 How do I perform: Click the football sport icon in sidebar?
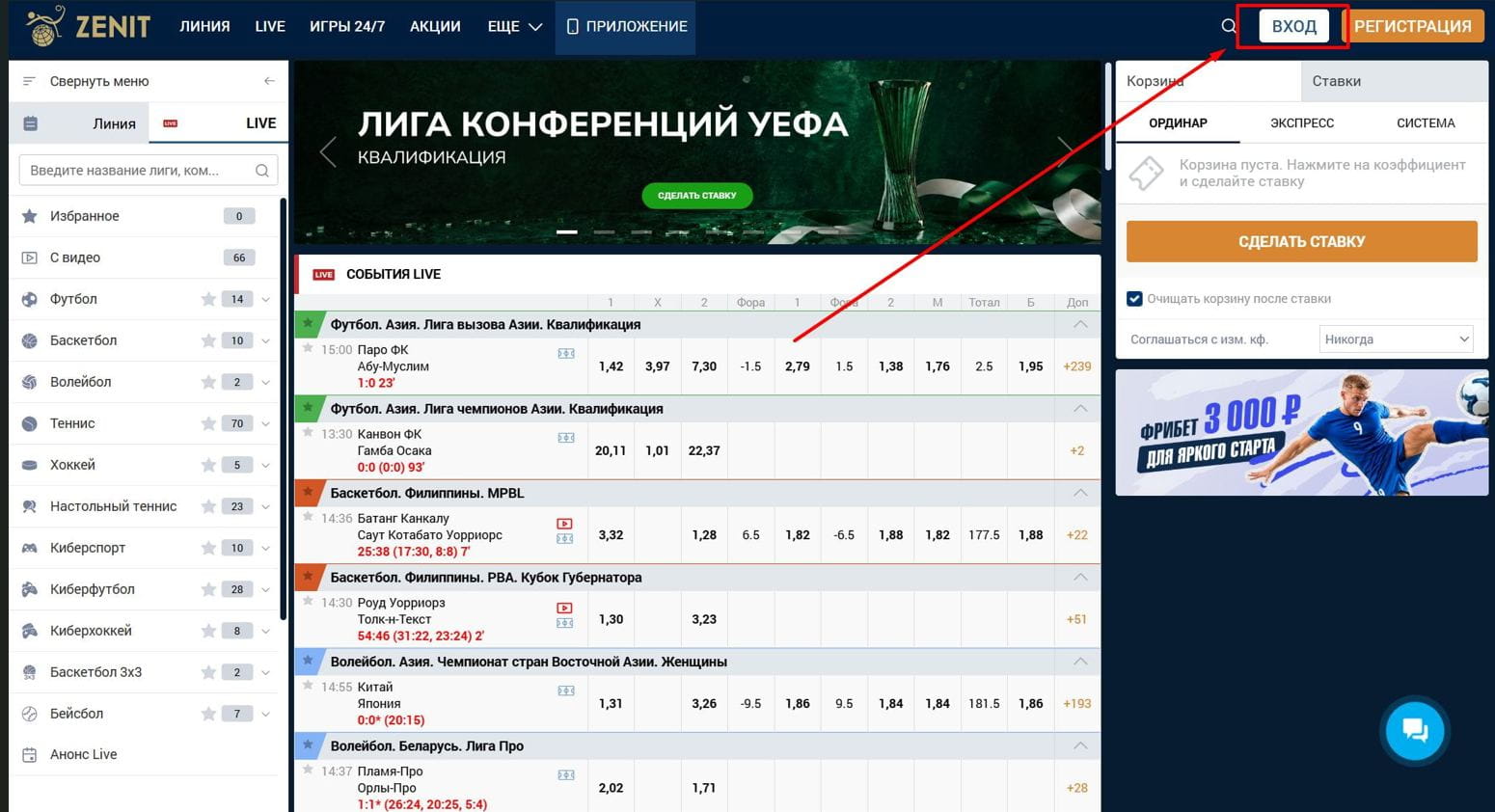[x=30, y=299]
